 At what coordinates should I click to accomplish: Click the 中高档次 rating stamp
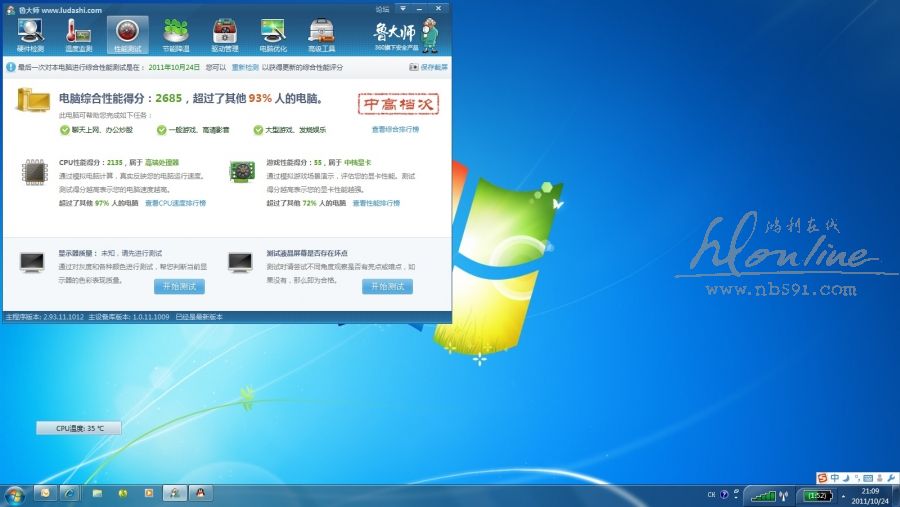398,104
